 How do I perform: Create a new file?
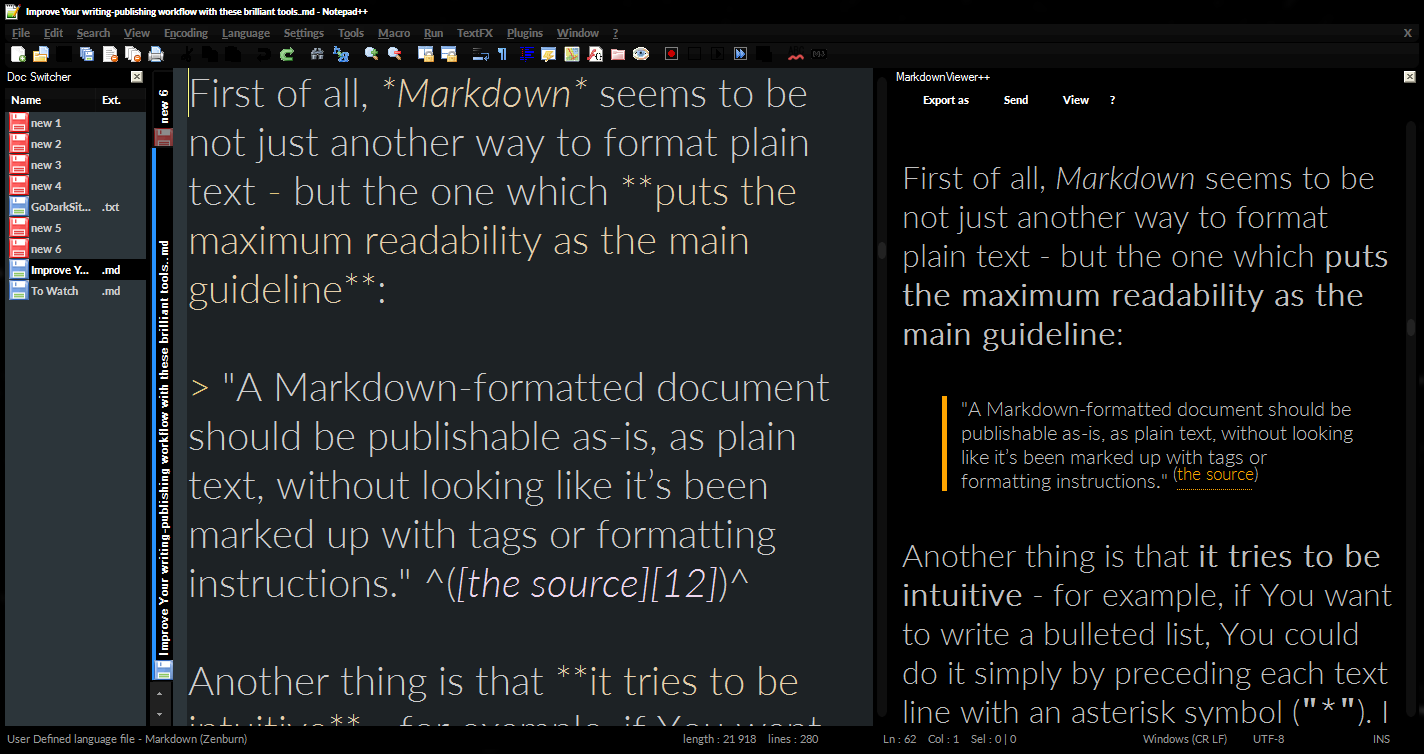pos(16,53)
